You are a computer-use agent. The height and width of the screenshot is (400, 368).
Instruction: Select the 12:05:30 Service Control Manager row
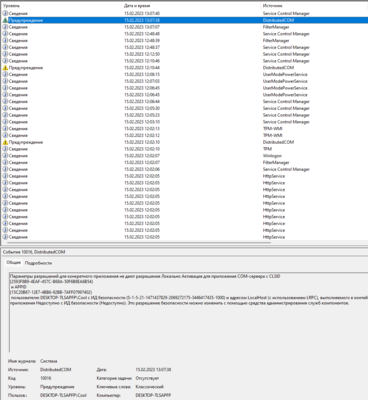[x=184, y=108]
